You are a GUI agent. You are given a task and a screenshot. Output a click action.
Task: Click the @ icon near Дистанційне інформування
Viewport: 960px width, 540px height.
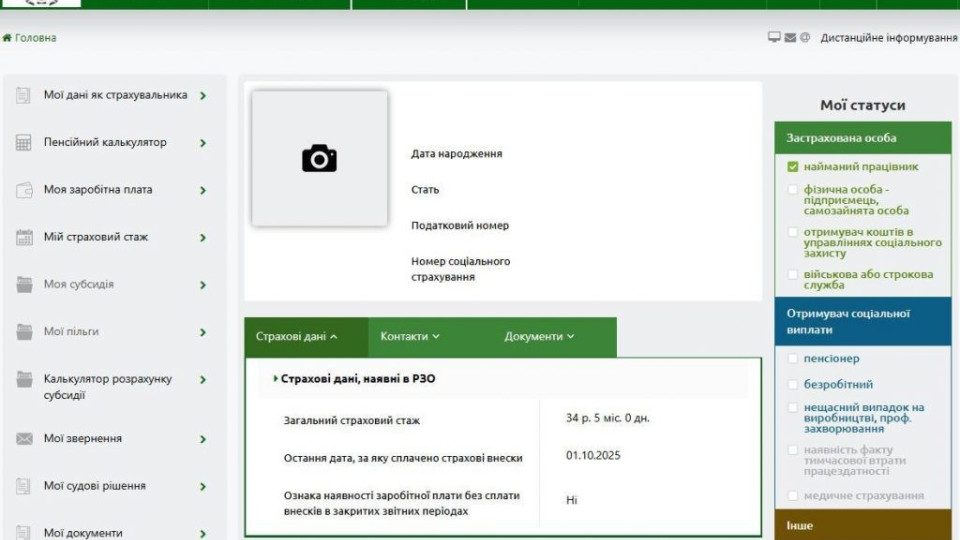pyautogui.click(x=805, y=37)
